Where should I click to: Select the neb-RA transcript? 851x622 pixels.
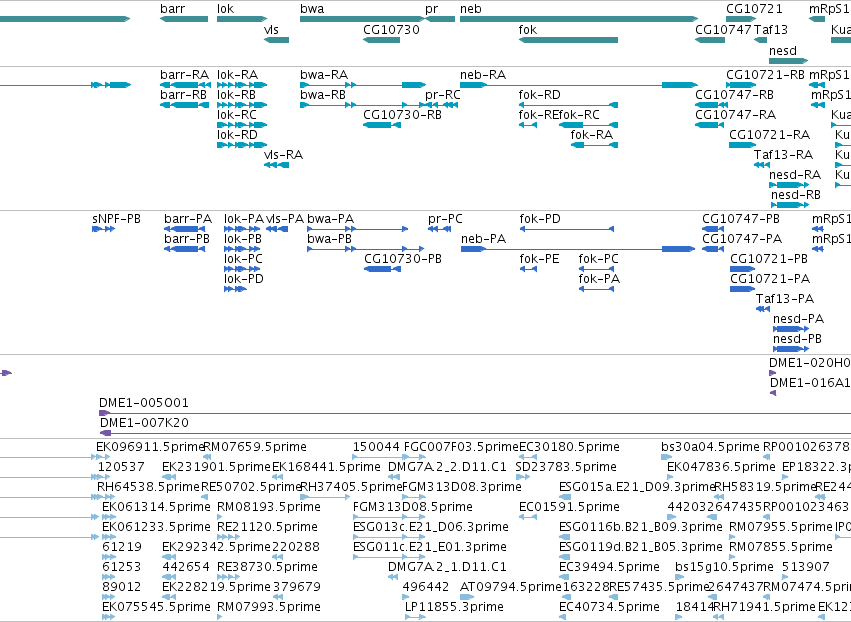tap(579, 85)
